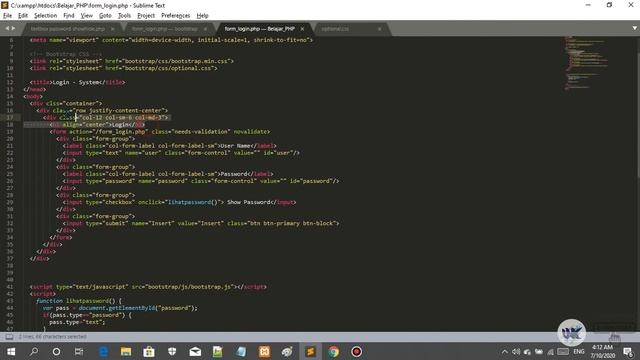Open Task View on the taskbar
640x360 pixels.
79,352
